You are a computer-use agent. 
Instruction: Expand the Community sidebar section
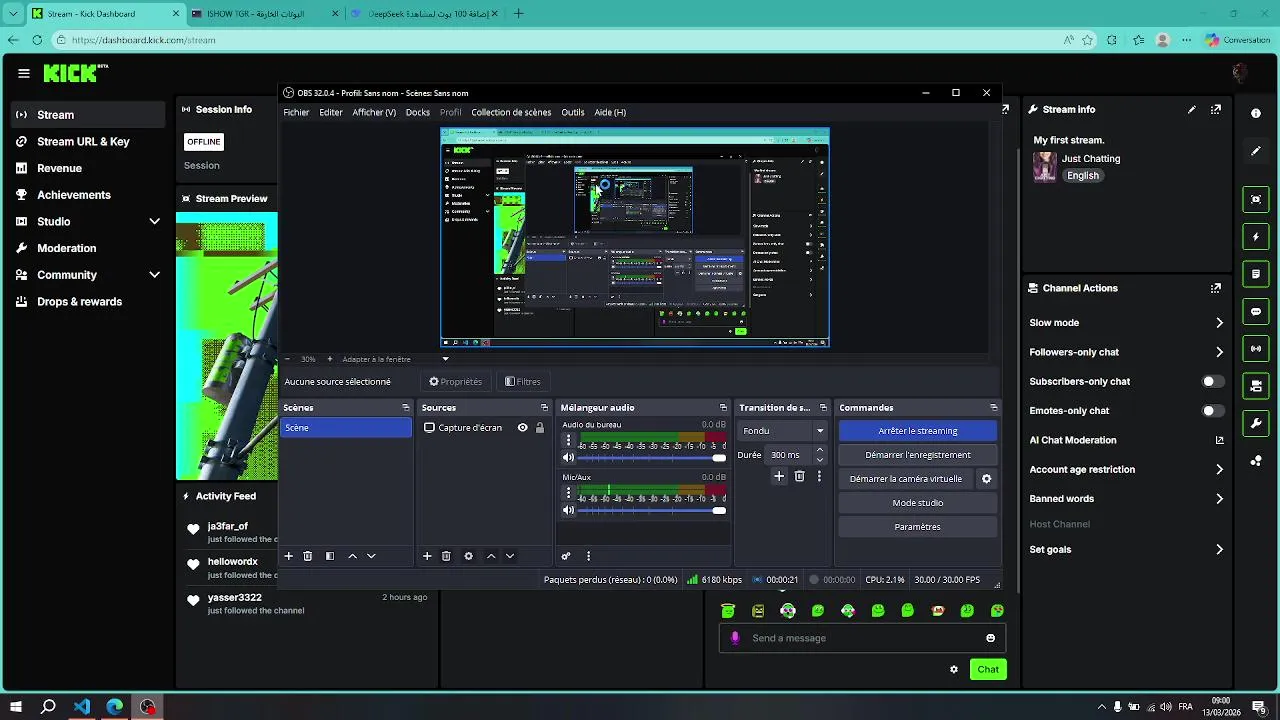tap(155, 275)
